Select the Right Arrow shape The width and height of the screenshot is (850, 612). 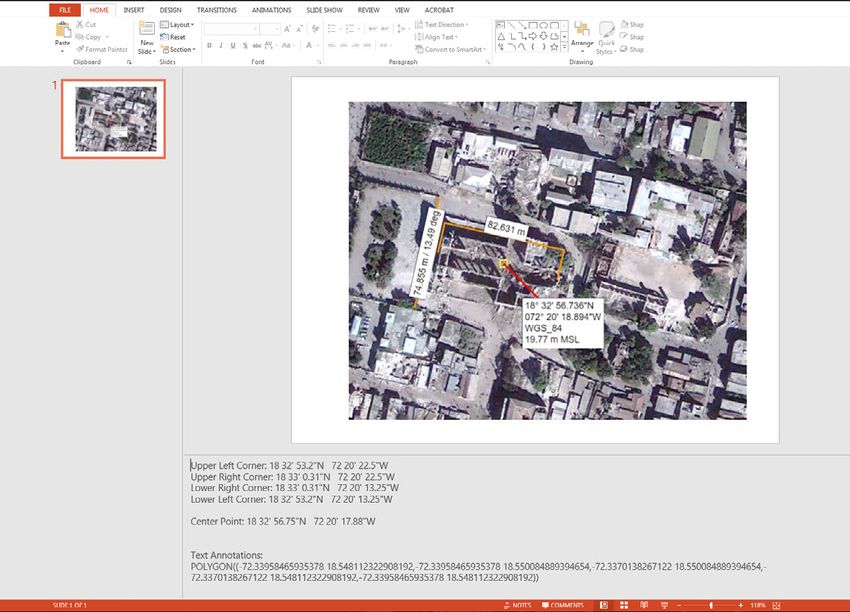pyautogui.click(x=533, y=36)
